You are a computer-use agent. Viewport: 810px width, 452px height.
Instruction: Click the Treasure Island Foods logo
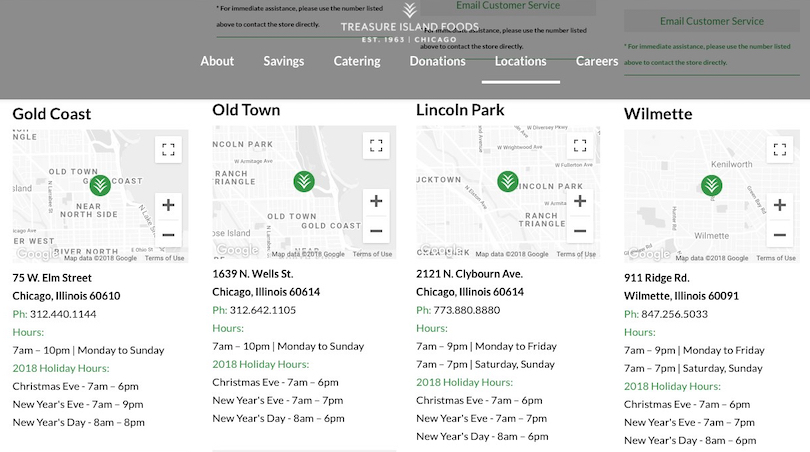(x=410, y=23)
